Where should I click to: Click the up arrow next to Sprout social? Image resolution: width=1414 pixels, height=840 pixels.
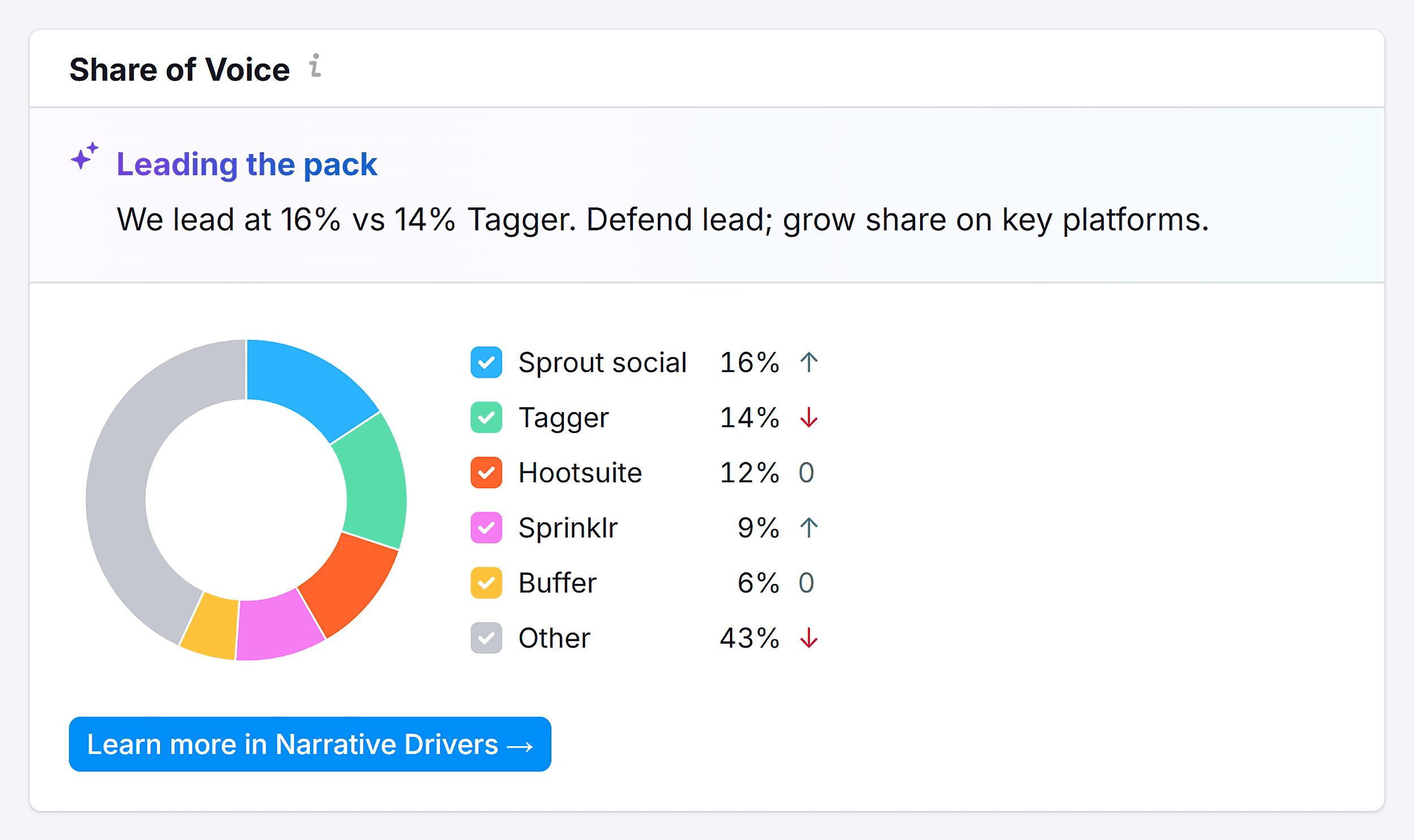click(809, 362)
